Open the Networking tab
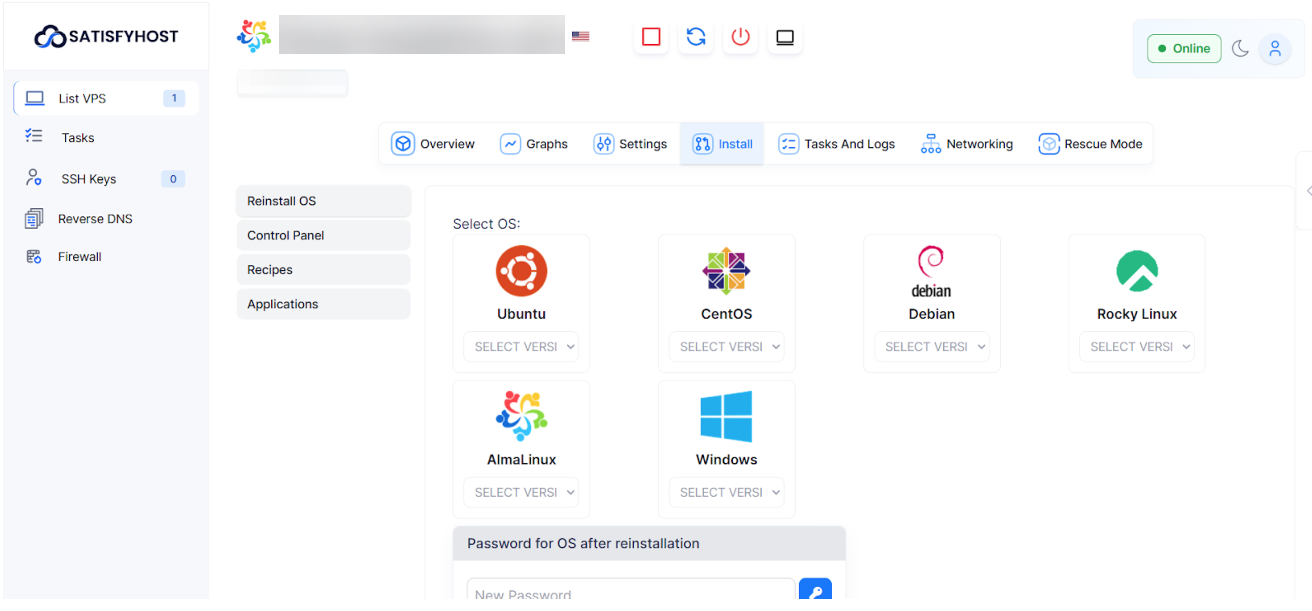The width and height of the screenshot is (1312, 611). tap(967, 144)
